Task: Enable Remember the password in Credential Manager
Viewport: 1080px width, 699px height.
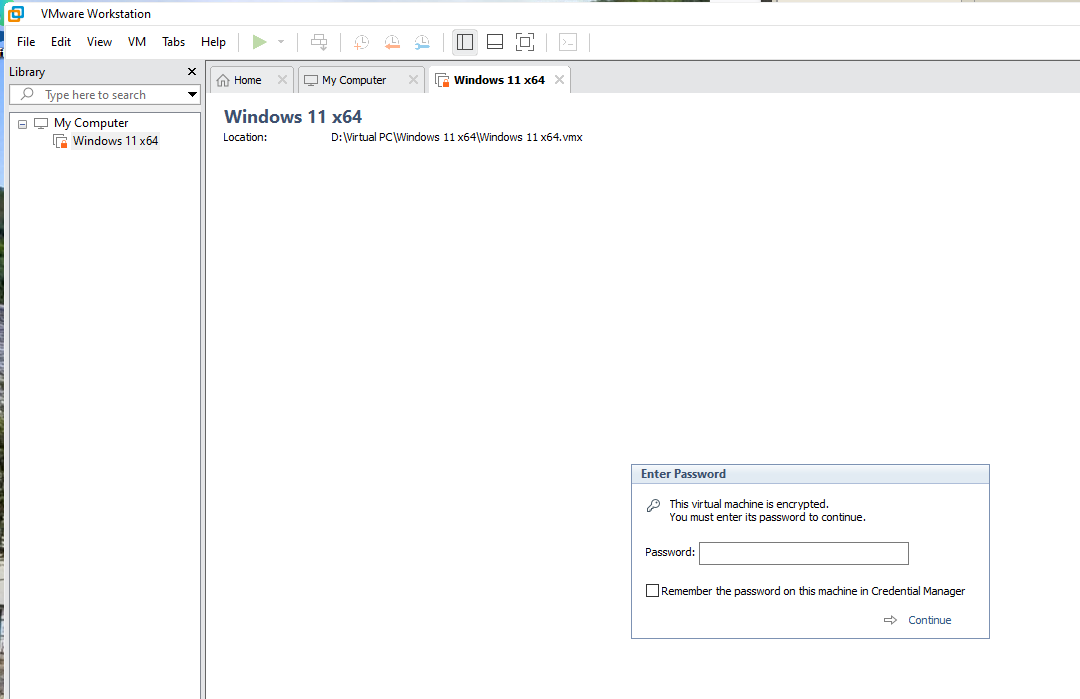Action: [652, 590]
